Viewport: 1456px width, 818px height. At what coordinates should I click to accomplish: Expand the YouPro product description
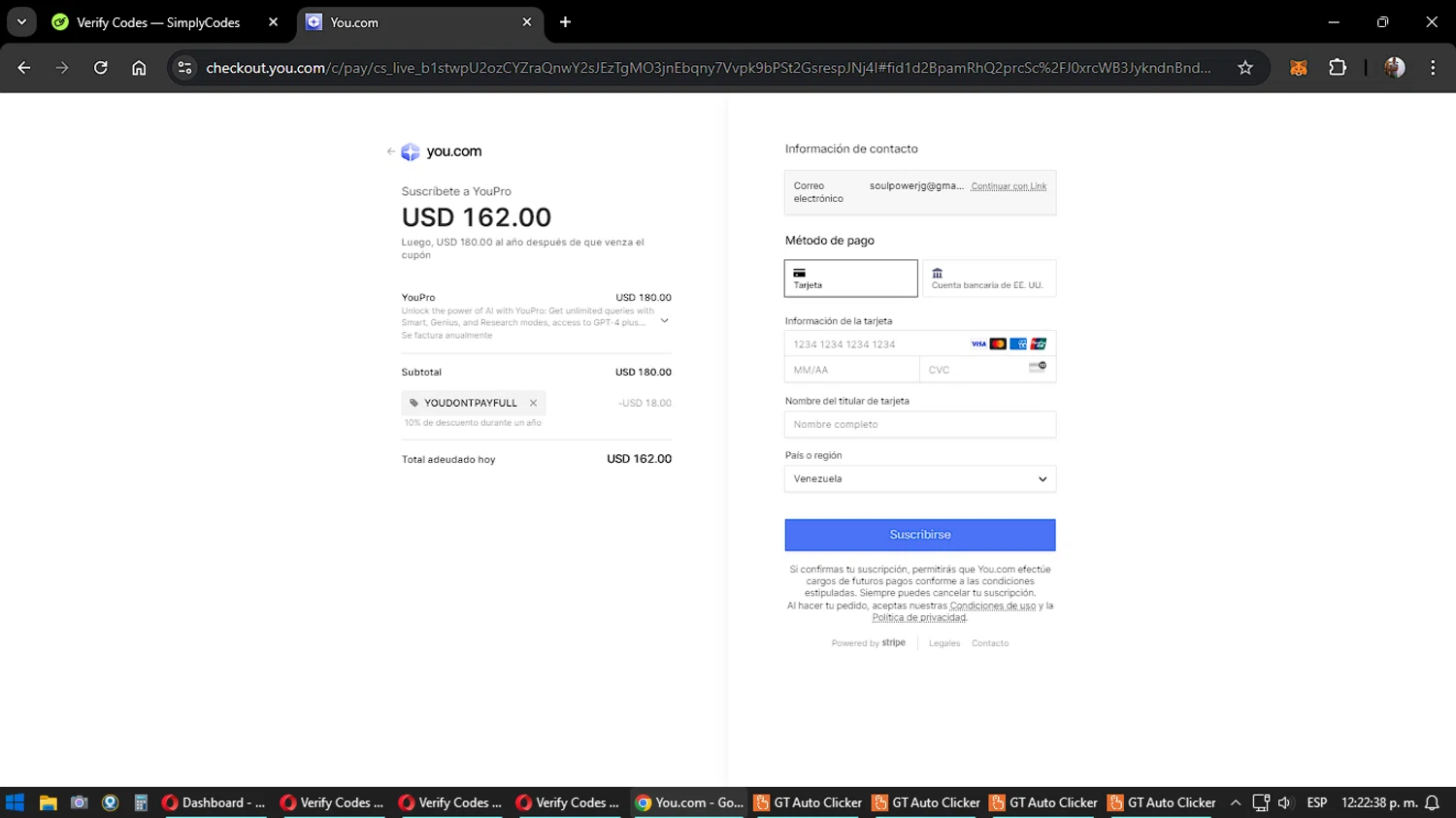tap(665, 320)
